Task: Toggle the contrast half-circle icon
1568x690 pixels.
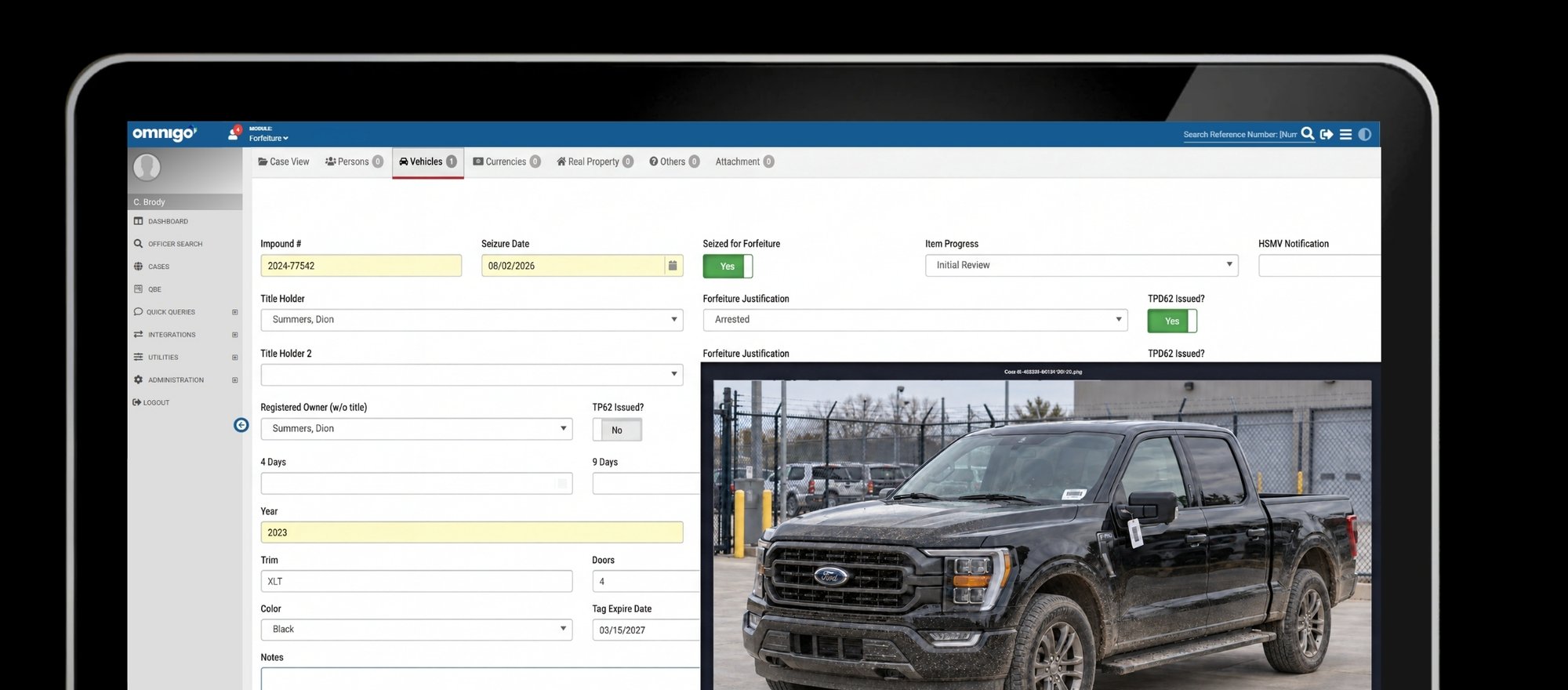Action: click(1365, 134)
